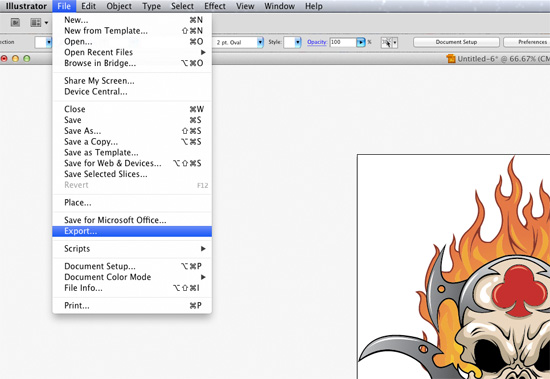This screenshot has width=550, height=379.
Task: Click the yellow minimize window button
Action: coord(15,59)
